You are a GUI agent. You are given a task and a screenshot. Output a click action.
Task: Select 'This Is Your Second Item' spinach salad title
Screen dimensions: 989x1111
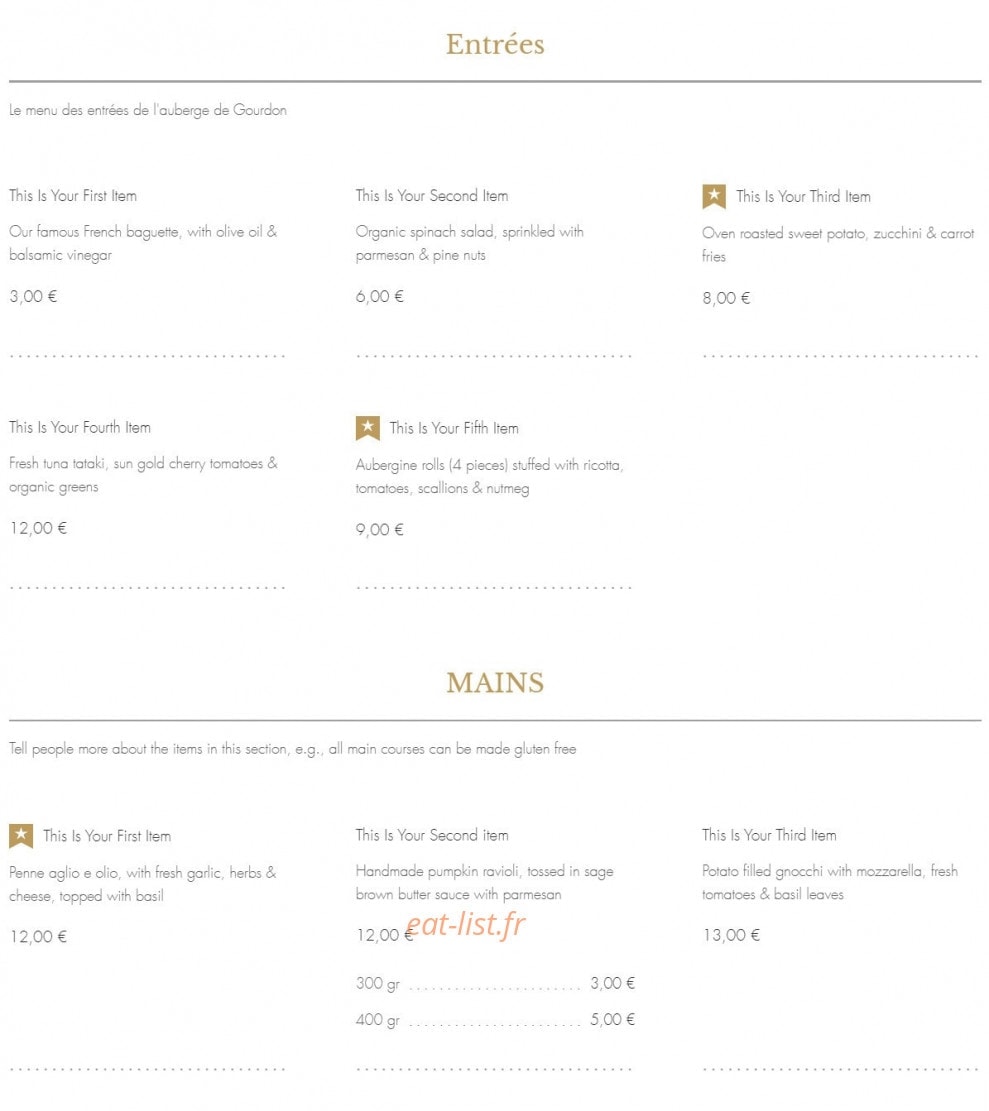[x=432, y=196]
